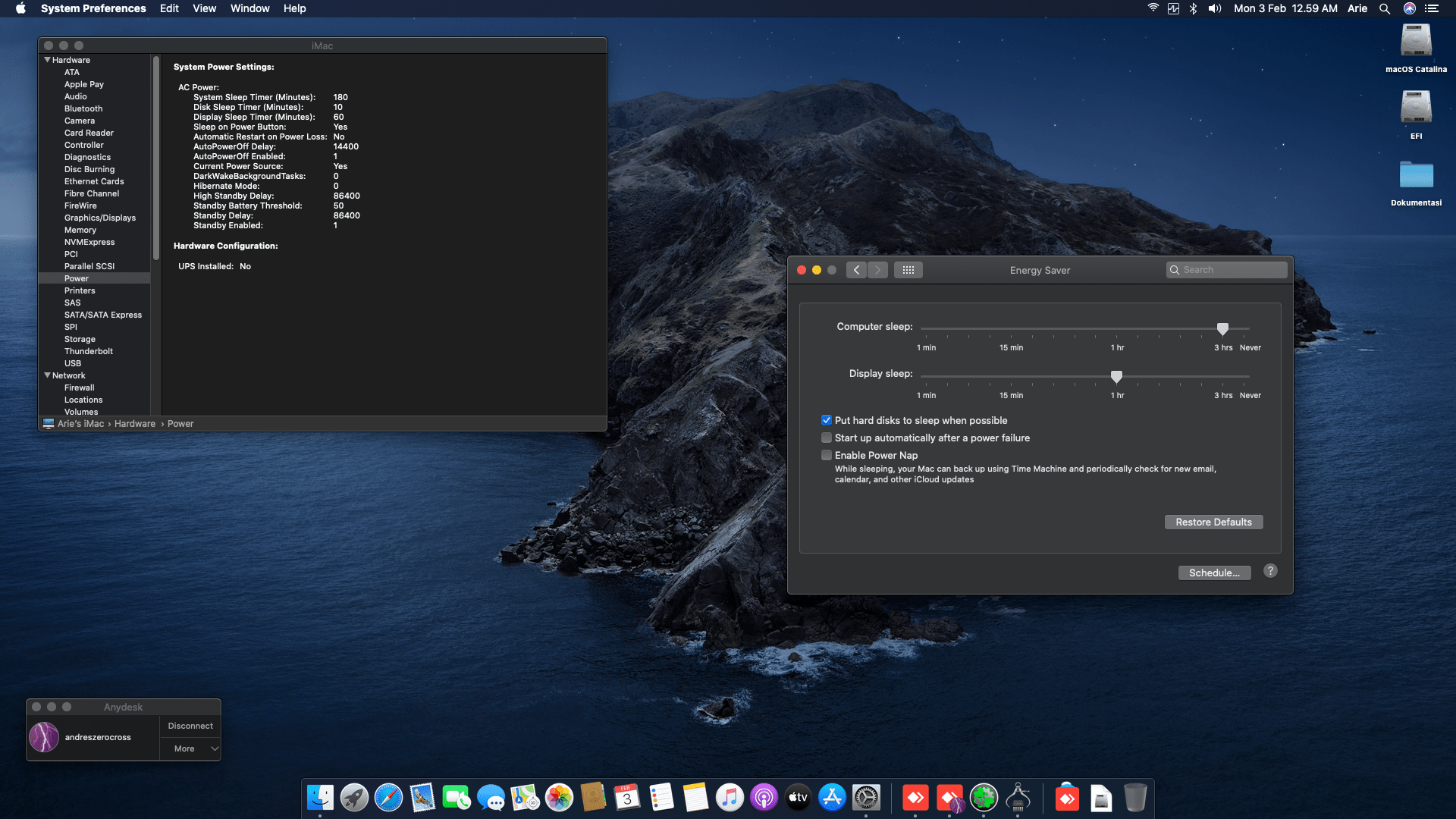Open the help question mark button
1456x819 pixels.
1270,571
